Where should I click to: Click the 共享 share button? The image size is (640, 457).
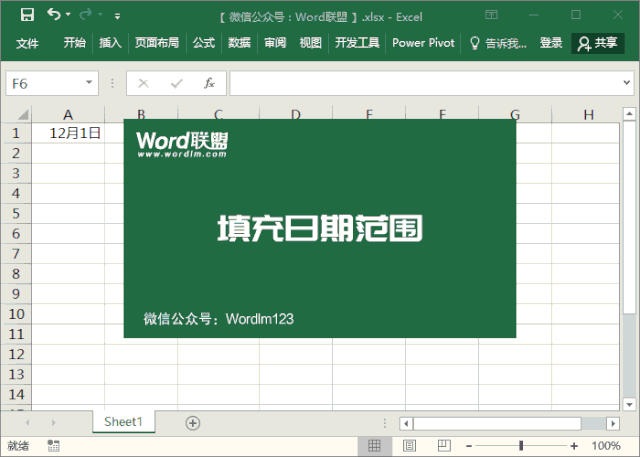tap(598, 43)
